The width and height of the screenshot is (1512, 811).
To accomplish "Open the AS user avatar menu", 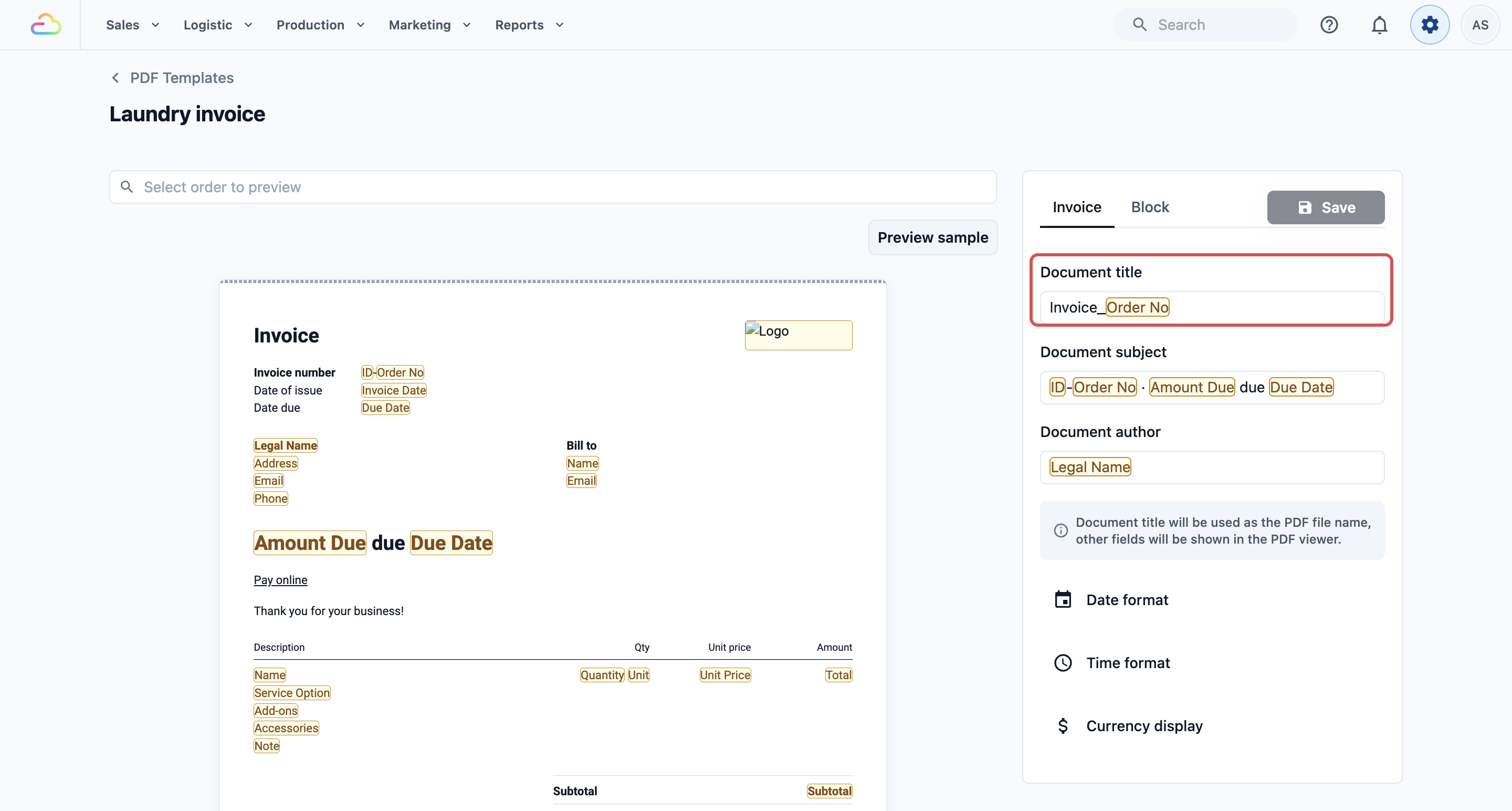I will 1480,25.
